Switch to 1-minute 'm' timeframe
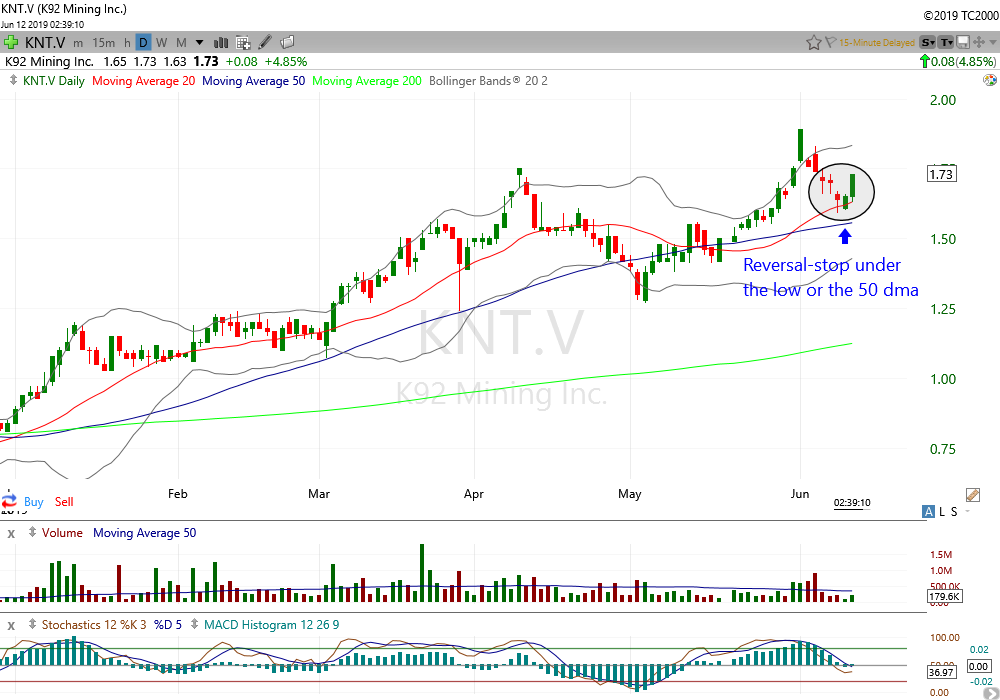This screenshot has height=700, width=1000. click(78, 43)
